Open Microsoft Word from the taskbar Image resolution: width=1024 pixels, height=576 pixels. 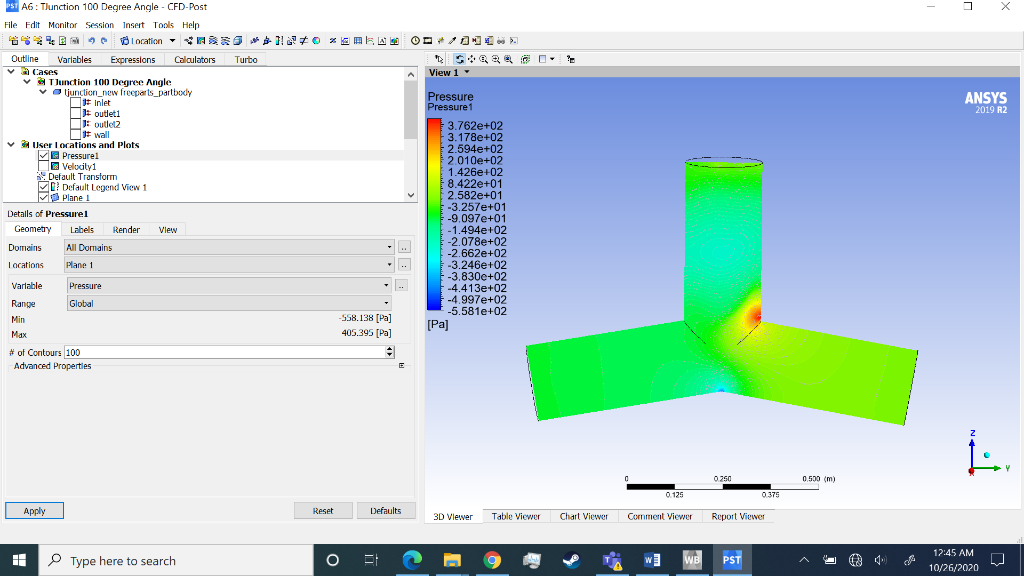click(x=652, y=560)
